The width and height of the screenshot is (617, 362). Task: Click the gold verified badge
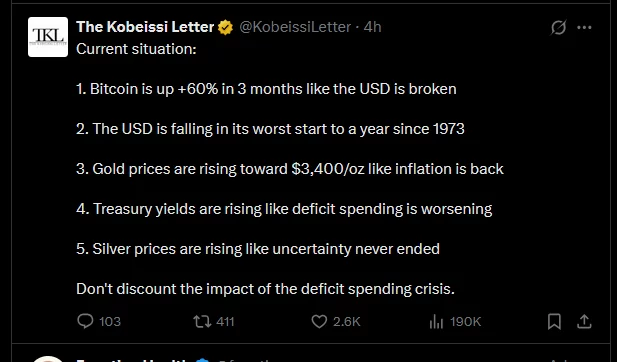click(x=225, y=28)
